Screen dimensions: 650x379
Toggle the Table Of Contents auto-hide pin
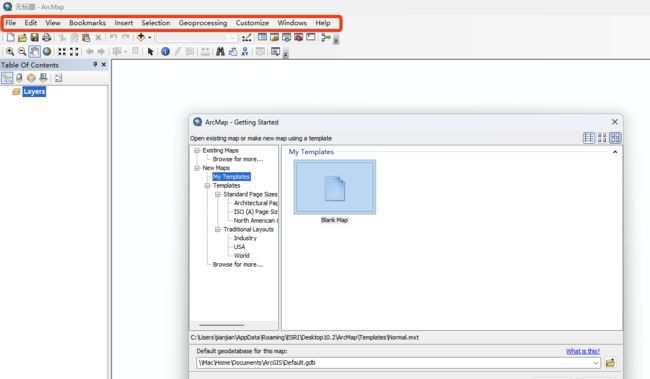click(x=95, y=65)
